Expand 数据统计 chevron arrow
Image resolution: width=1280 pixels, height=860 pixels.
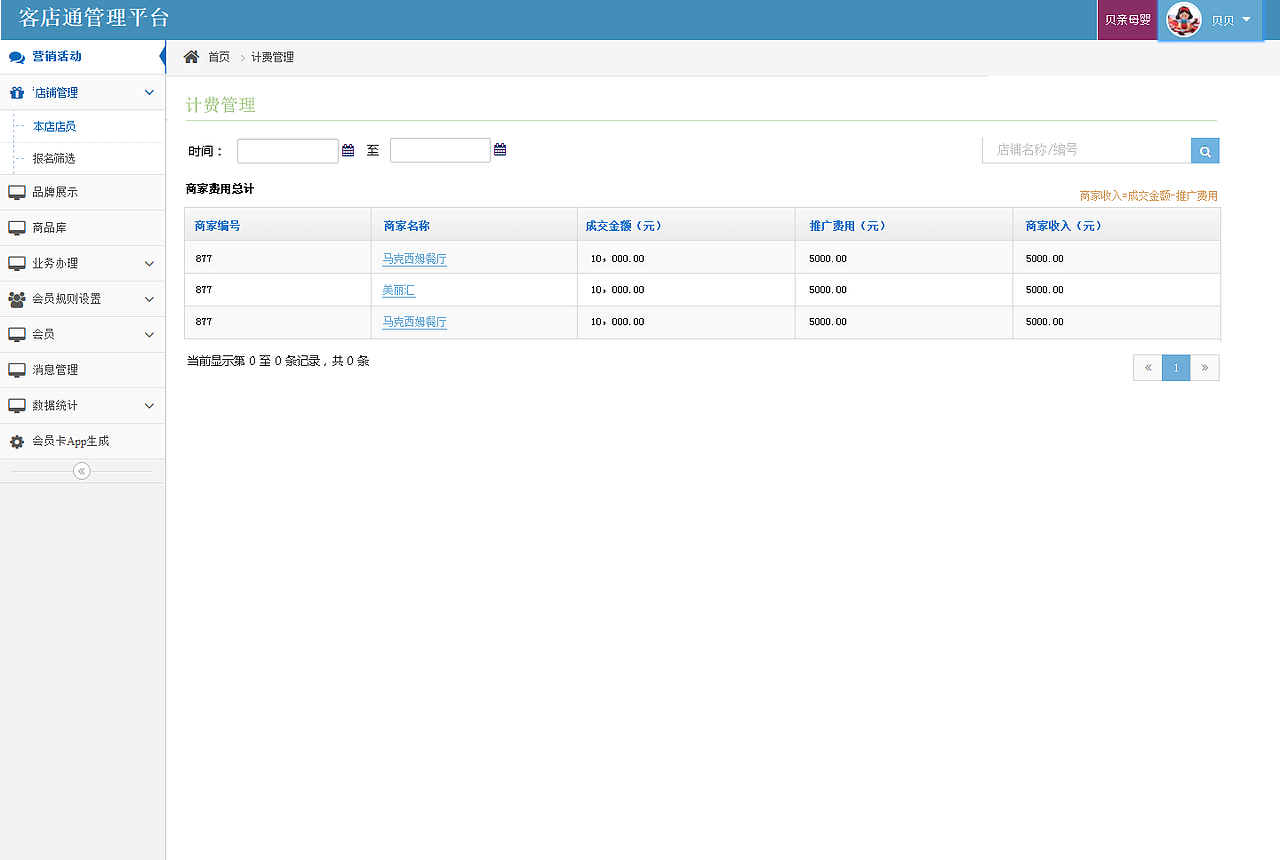(x=149, y=406)
